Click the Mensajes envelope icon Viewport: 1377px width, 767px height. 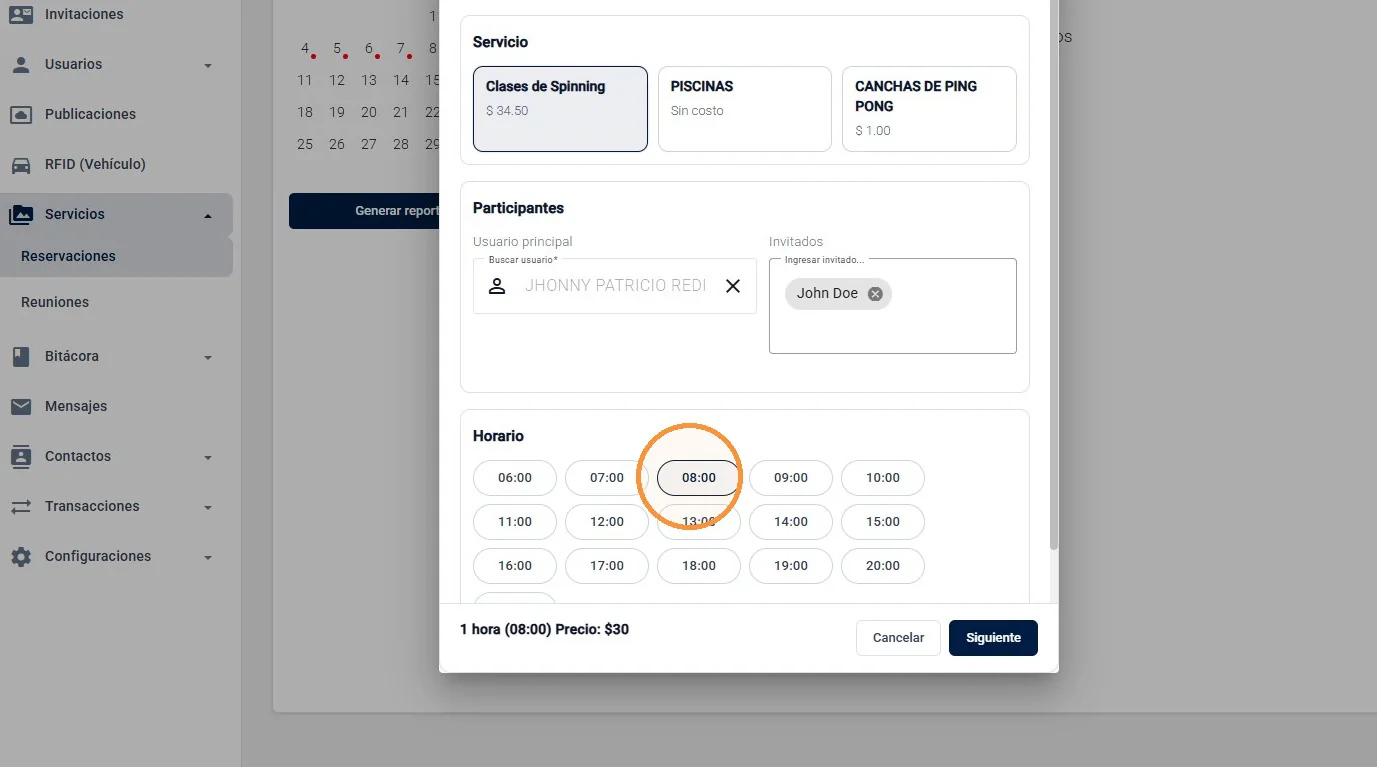[21, 406]
